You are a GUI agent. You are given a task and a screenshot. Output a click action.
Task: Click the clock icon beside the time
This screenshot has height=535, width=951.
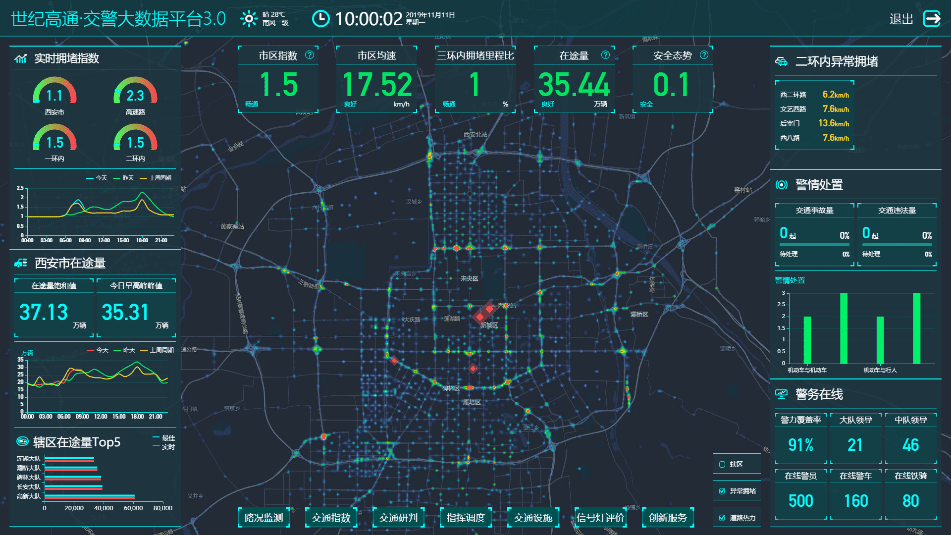click(321, 18)
